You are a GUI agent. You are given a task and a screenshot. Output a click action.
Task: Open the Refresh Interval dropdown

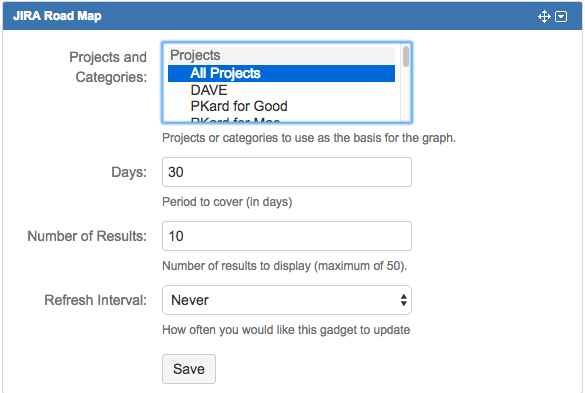pos(287,300)
